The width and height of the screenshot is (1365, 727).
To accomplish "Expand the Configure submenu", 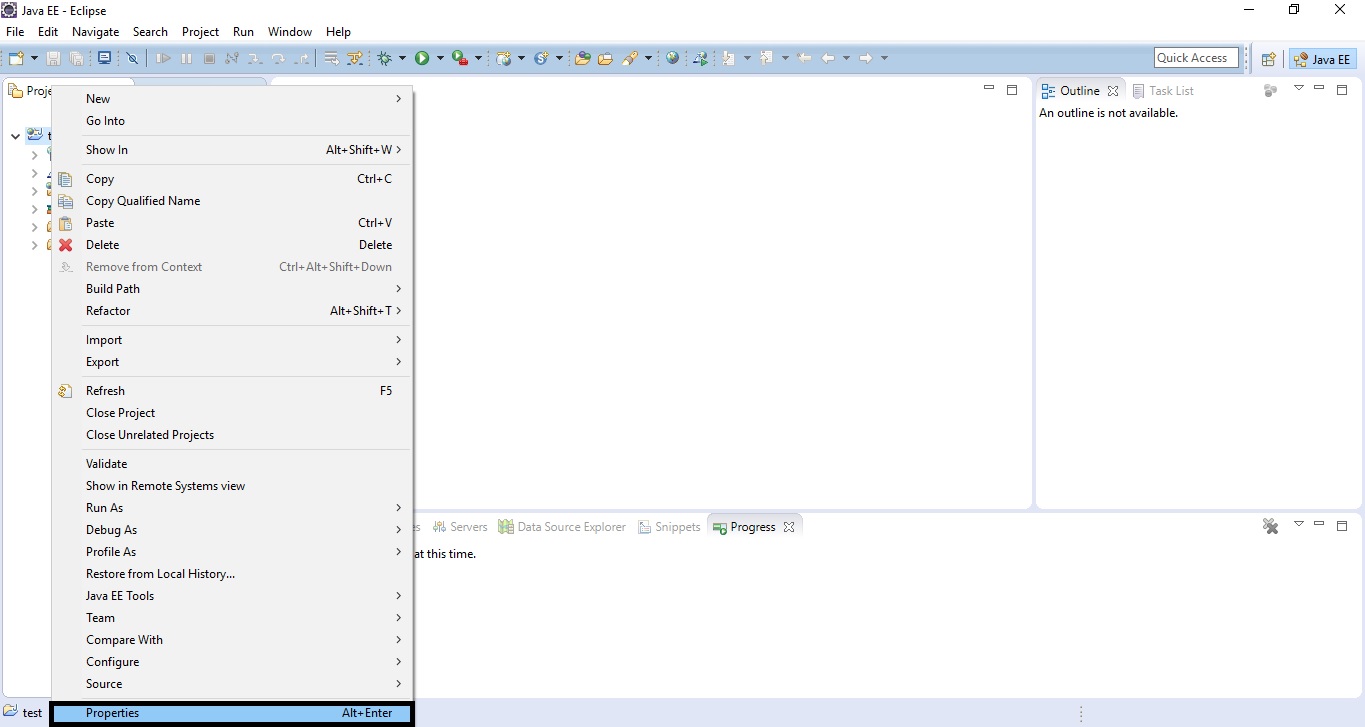I will 232,662.
